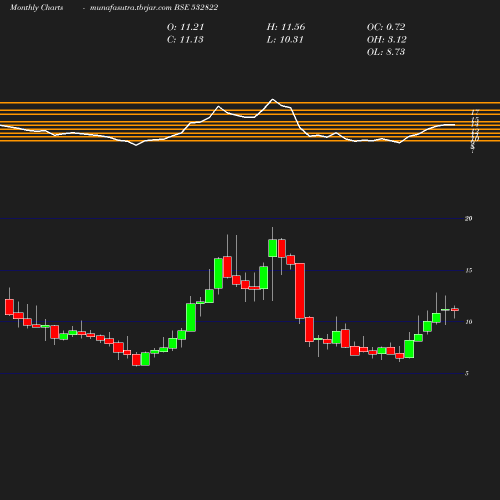Screen dimensions: 500x500
Task: Click the open value 'O: 11.21'
Action: 185,27
